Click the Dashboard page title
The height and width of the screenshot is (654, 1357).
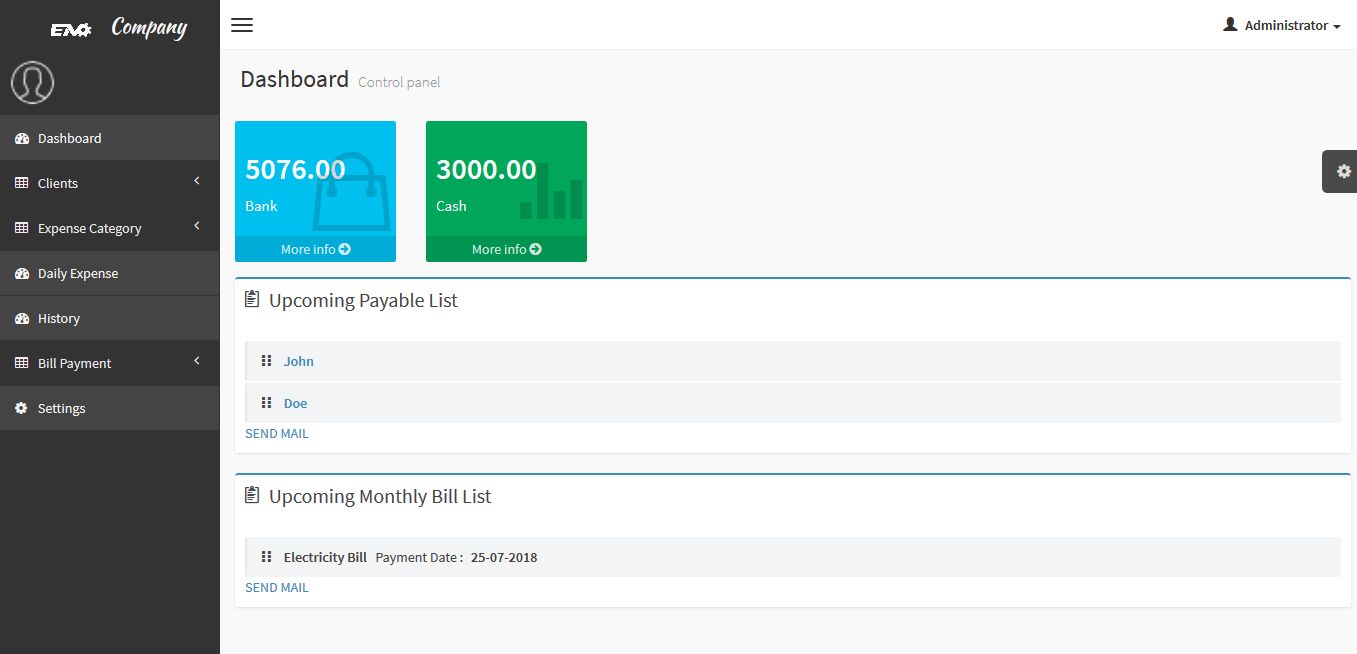coord(295,79)
